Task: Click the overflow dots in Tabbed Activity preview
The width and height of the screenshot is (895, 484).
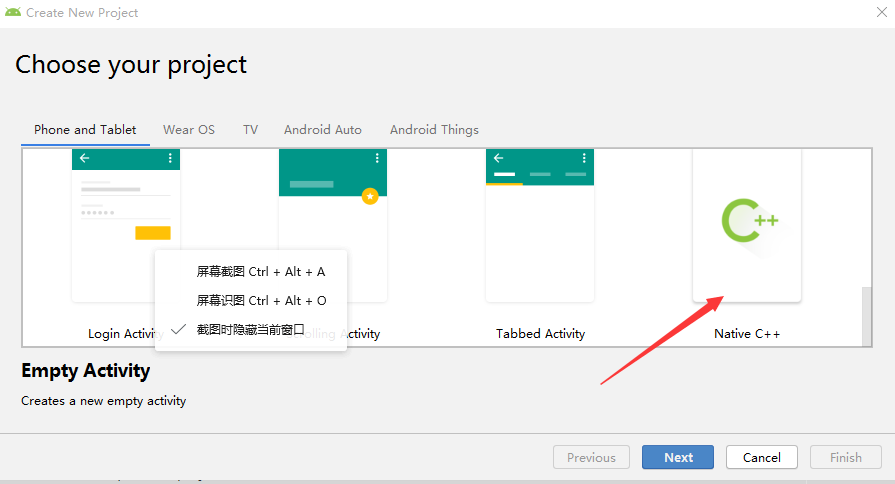Action: coord(583,158)
